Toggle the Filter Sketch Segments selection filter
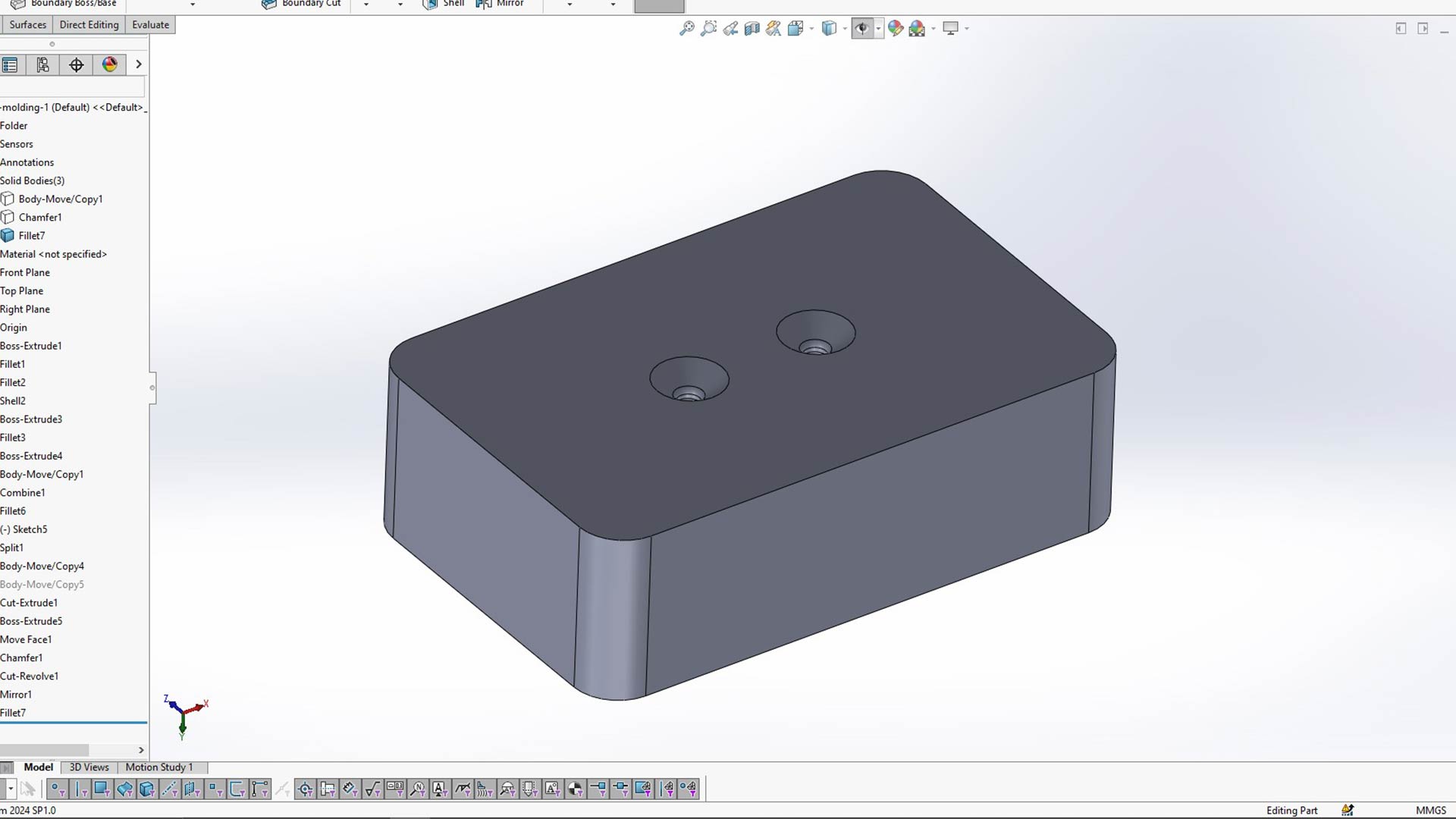This screenshot has height=819, width=1456. (237, 789)
